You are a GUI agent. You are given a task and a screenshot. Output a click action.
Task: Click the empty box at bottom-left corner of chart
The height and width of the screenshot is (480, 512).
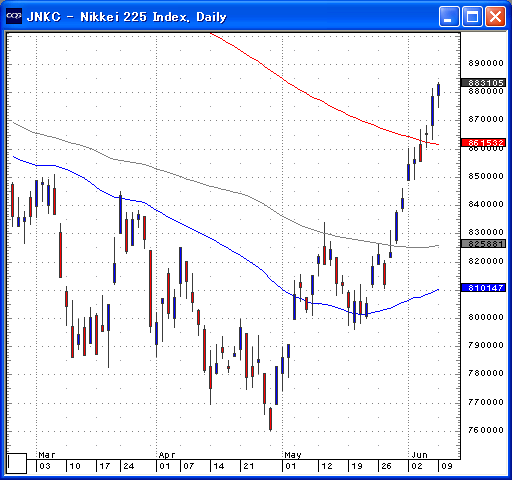(17, 463)
